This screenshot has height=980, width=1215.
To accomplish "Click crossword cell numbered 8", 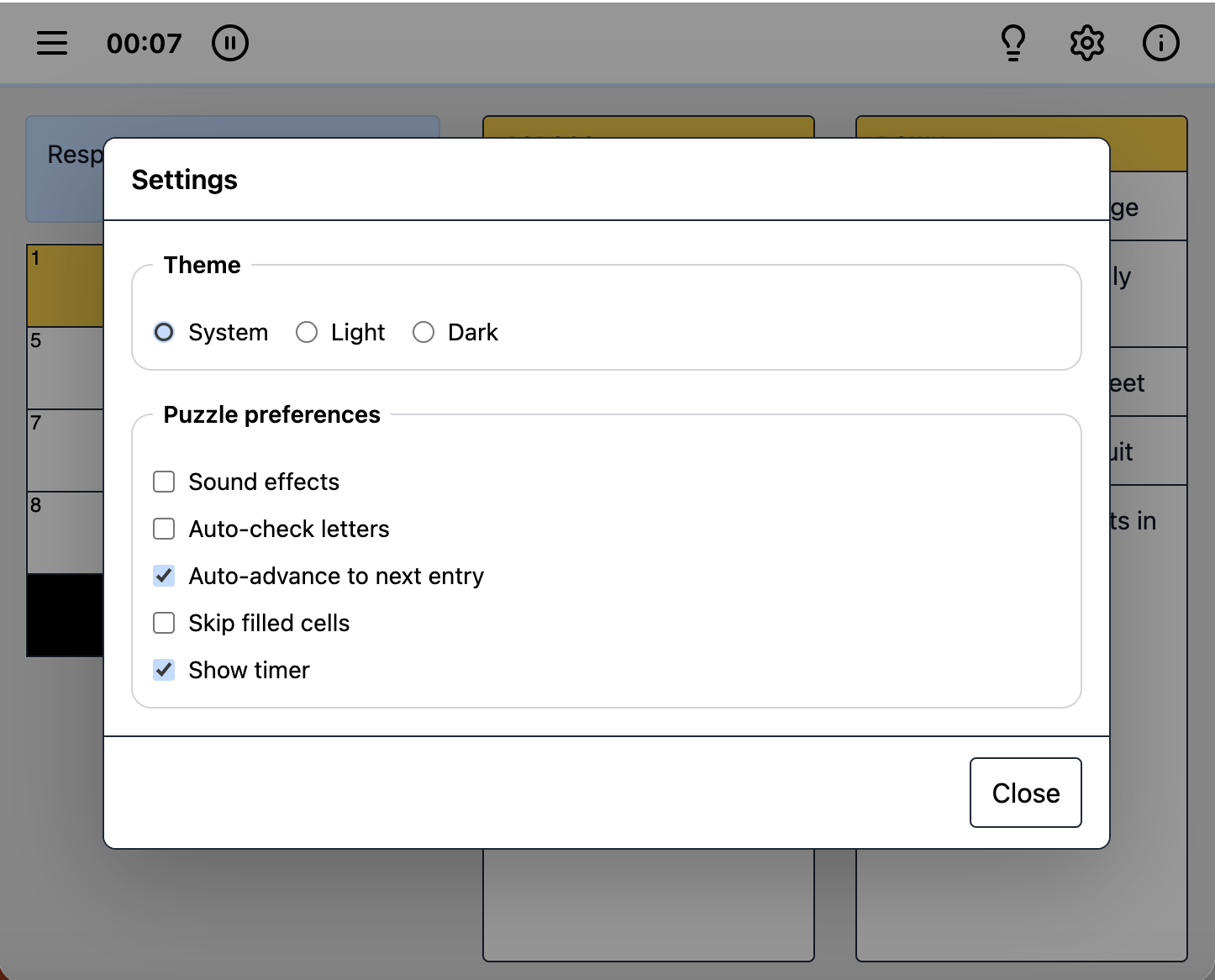I will 65,533.
